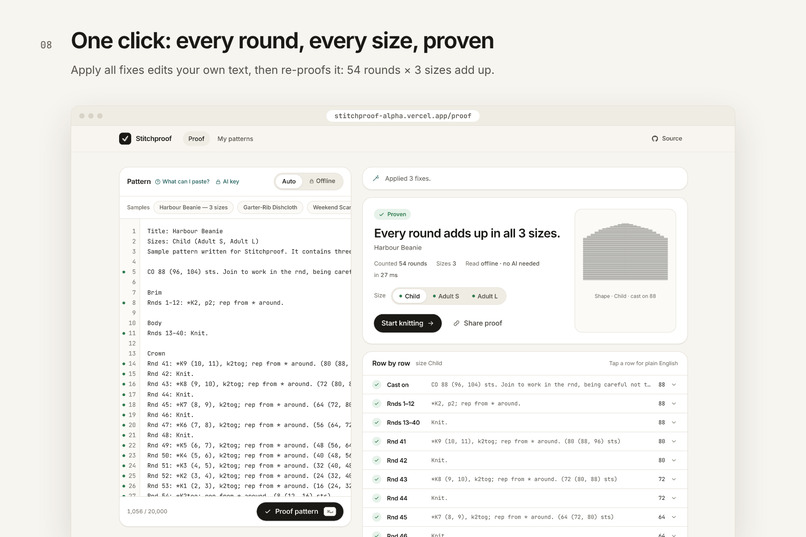
Task: Click the browser address bar URL
Action: pyautogui.click(x=403, y=116)
